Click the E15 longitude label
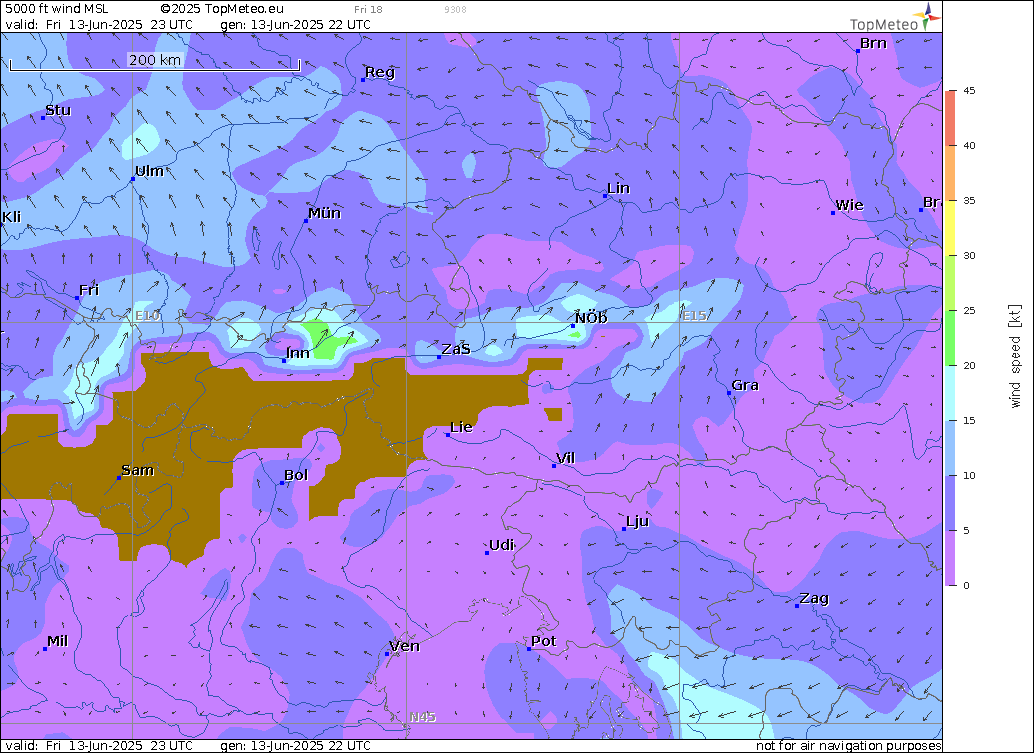The width and height of the screenshot is (1034, 753). pyautogui.click(x=694, y=316)
